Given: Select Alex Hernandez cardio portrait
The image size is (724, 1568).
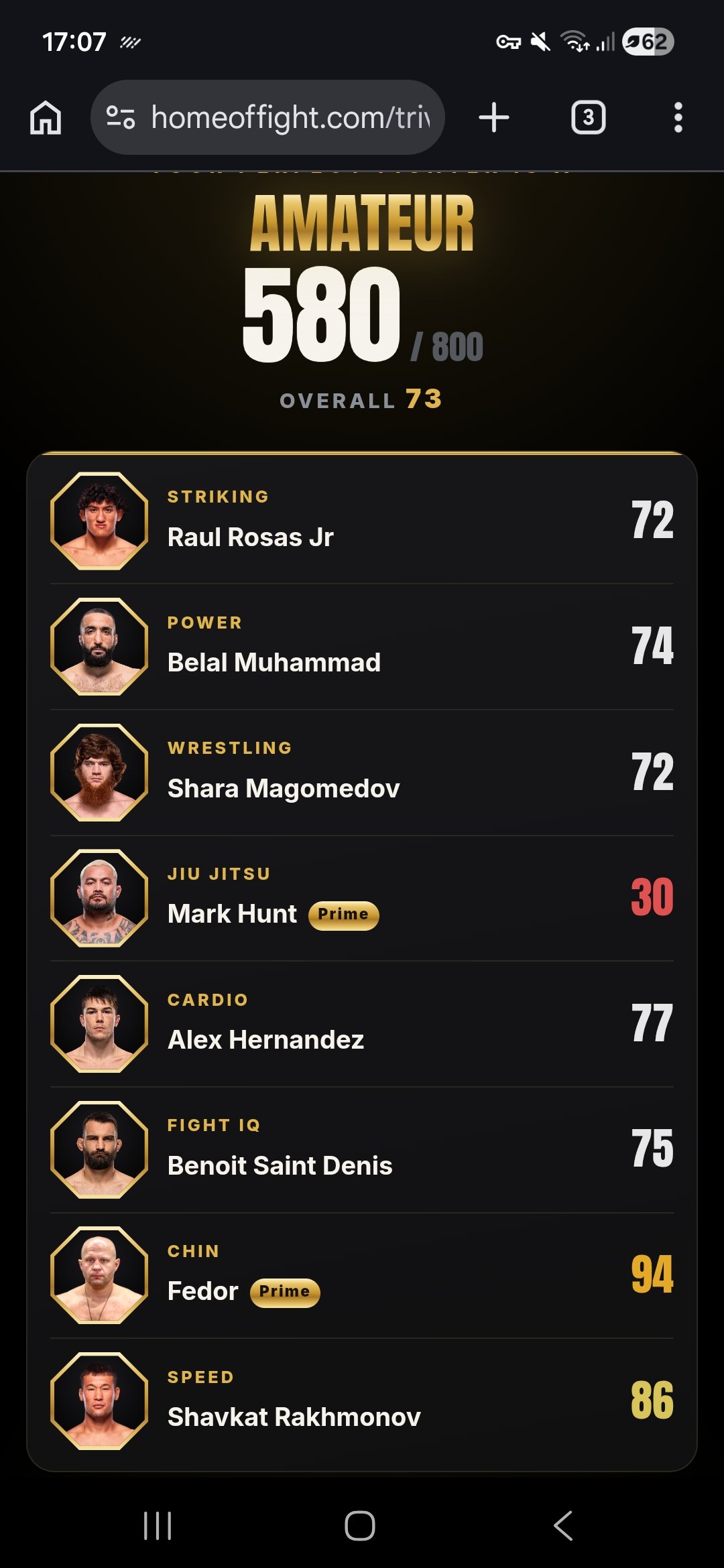Looking at the screenshot, I should (x=99, y=1024).
